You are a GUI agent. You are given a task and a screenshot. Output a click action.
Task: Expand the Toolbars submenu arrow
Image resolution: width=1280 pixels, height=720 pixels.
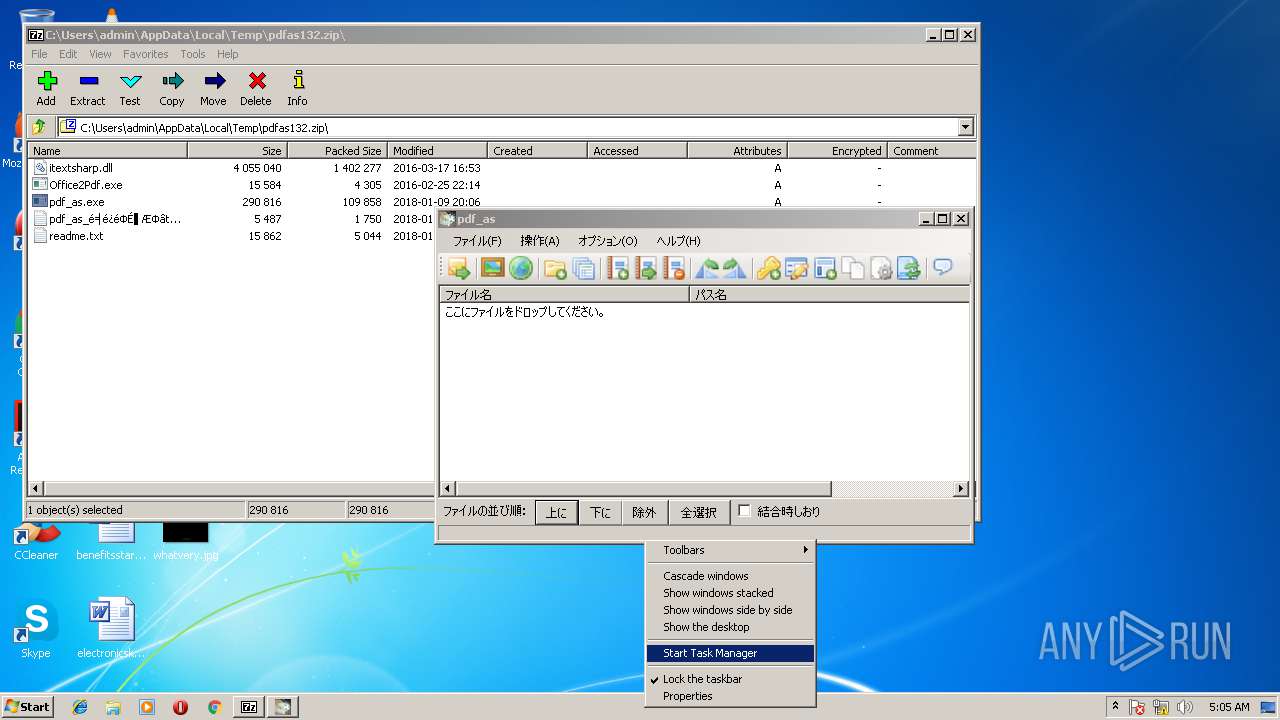[806, 550]
